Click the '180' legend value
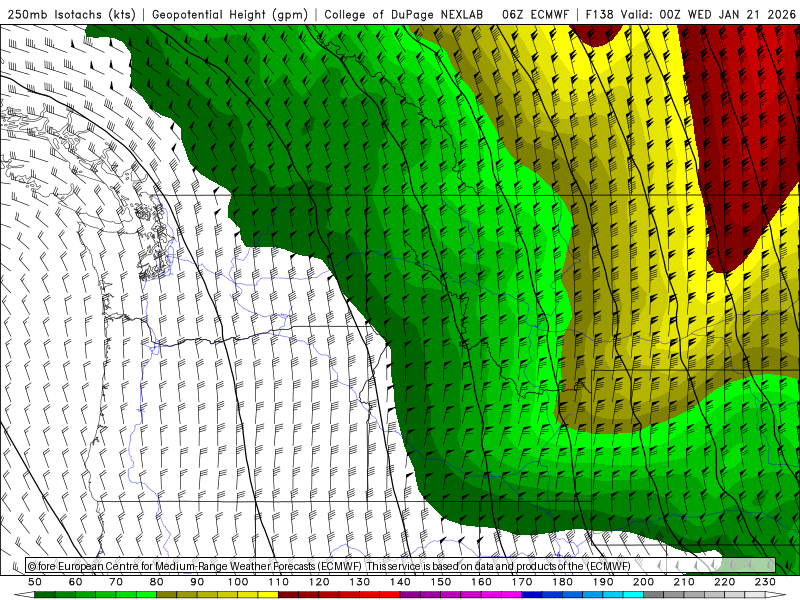 562,582
